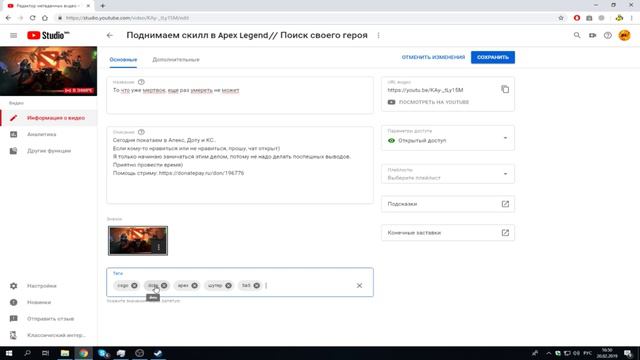
Task: Click the YouTube Studio logo
Action: pos(48,36)
